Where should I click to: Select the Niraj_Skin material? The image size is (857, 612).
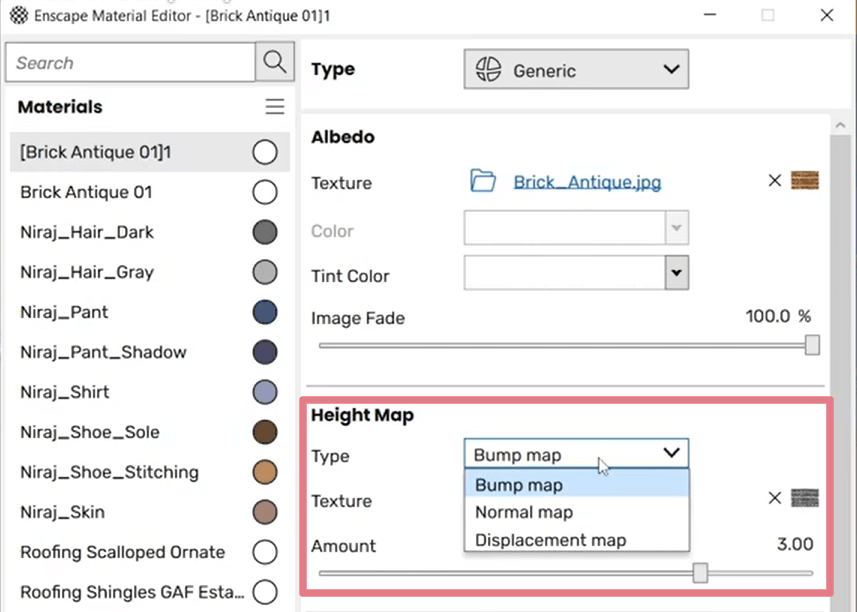point(149,512)
